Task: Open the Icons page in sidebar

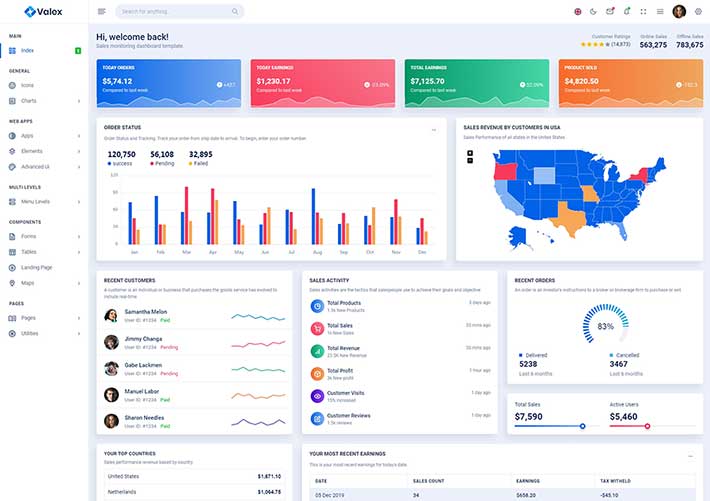Action: click(27, 85)
